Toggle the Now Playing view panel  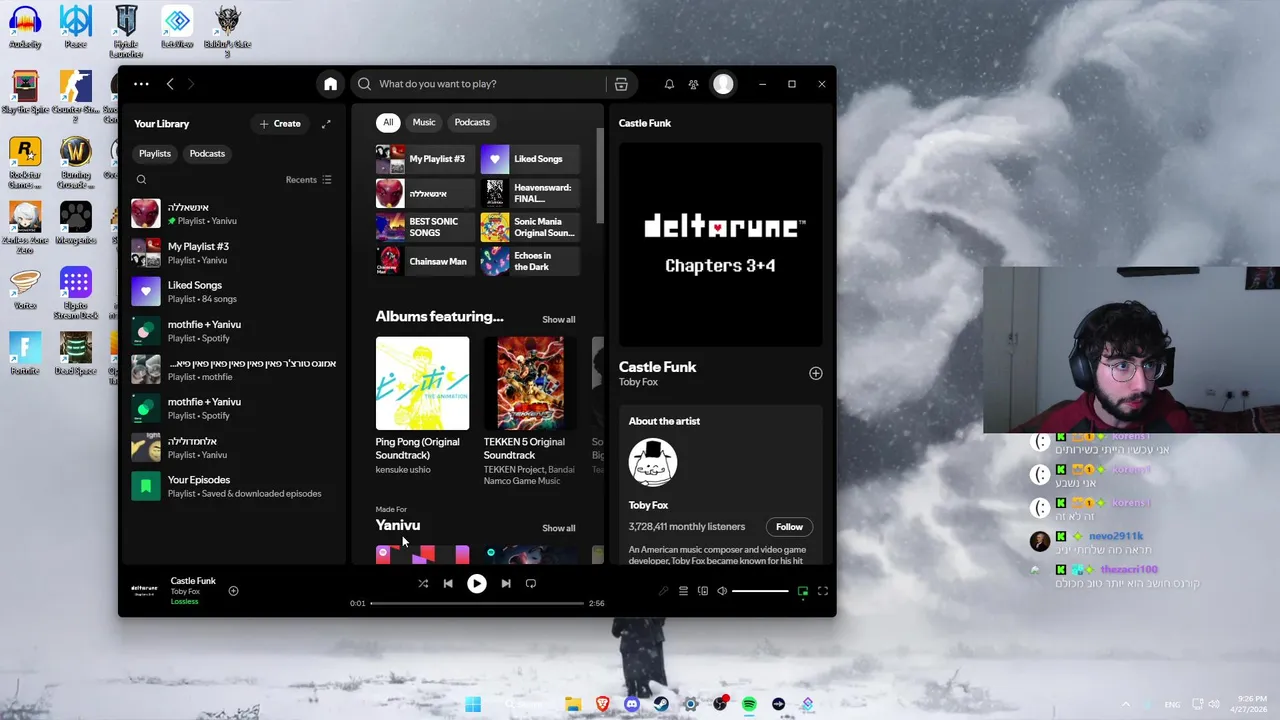coord(802,591)
